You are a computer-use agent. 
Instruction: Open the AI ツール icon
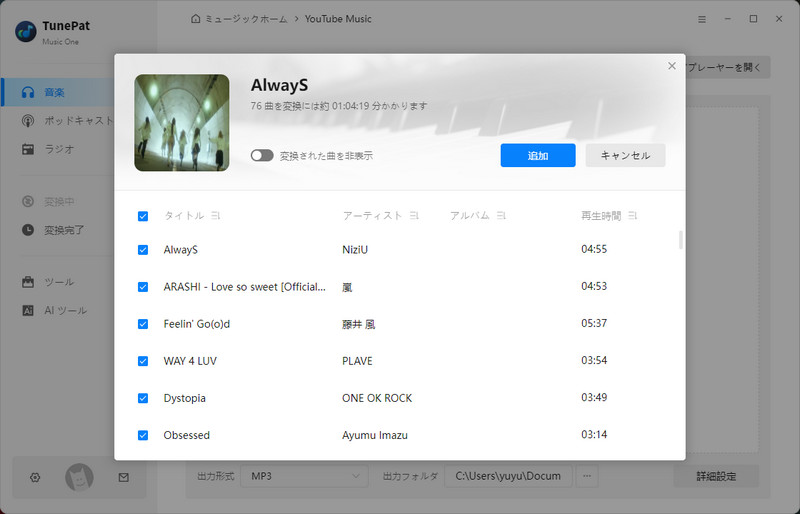pyautogui.click(x=28, y=310)
